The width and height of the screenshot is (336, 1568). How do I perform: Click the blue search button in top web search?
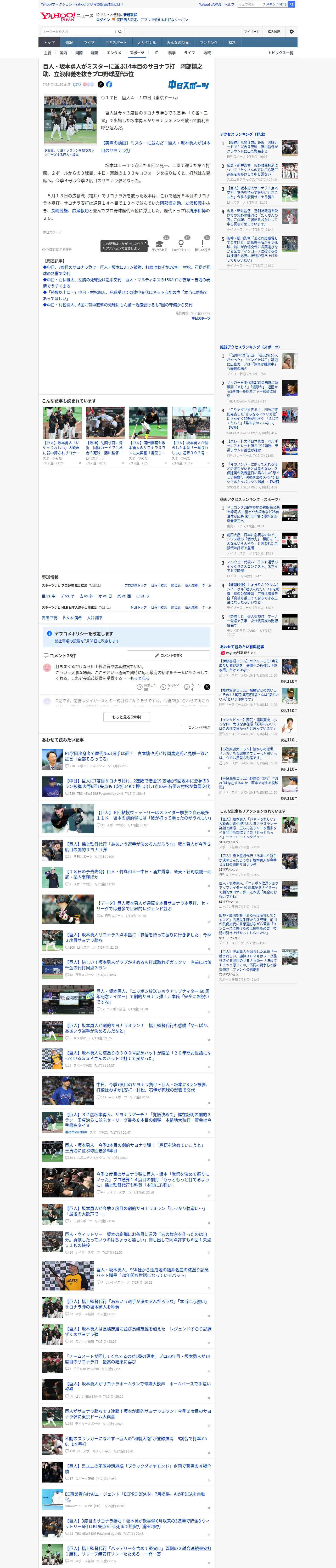coord(292,4)
